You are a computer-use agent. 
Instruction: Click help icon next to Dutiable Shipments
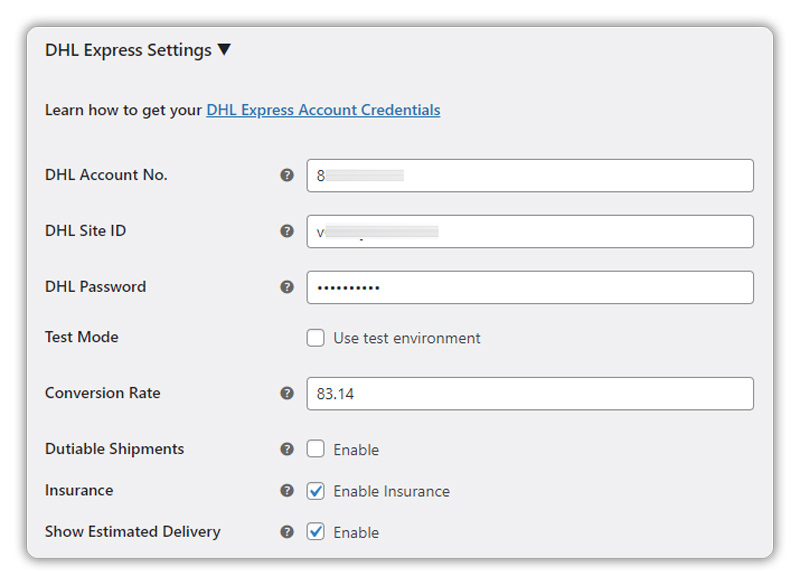[x=287, y=449]
